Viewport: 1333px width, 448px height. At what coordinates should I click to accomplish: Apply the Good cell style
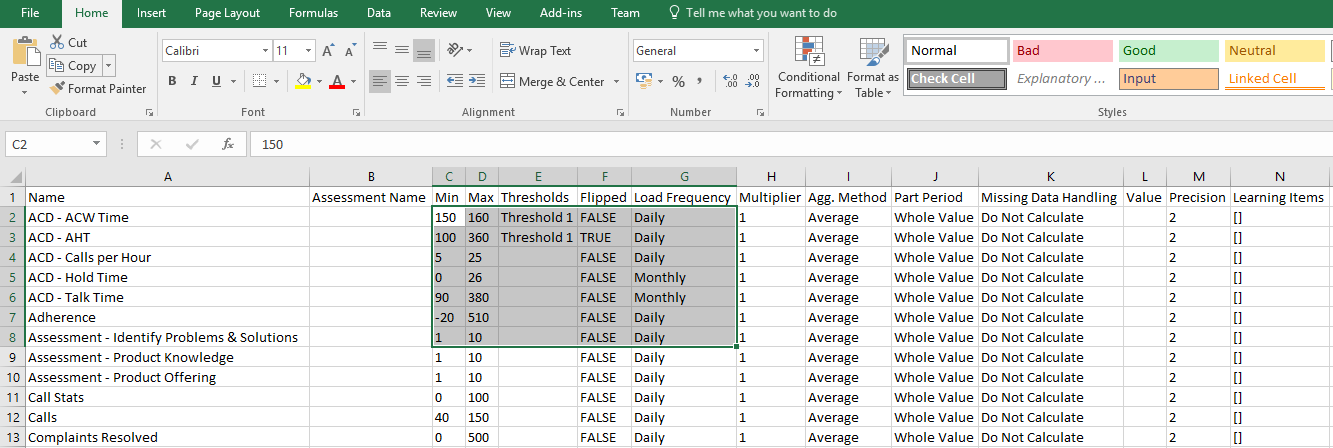[1168, 51]
